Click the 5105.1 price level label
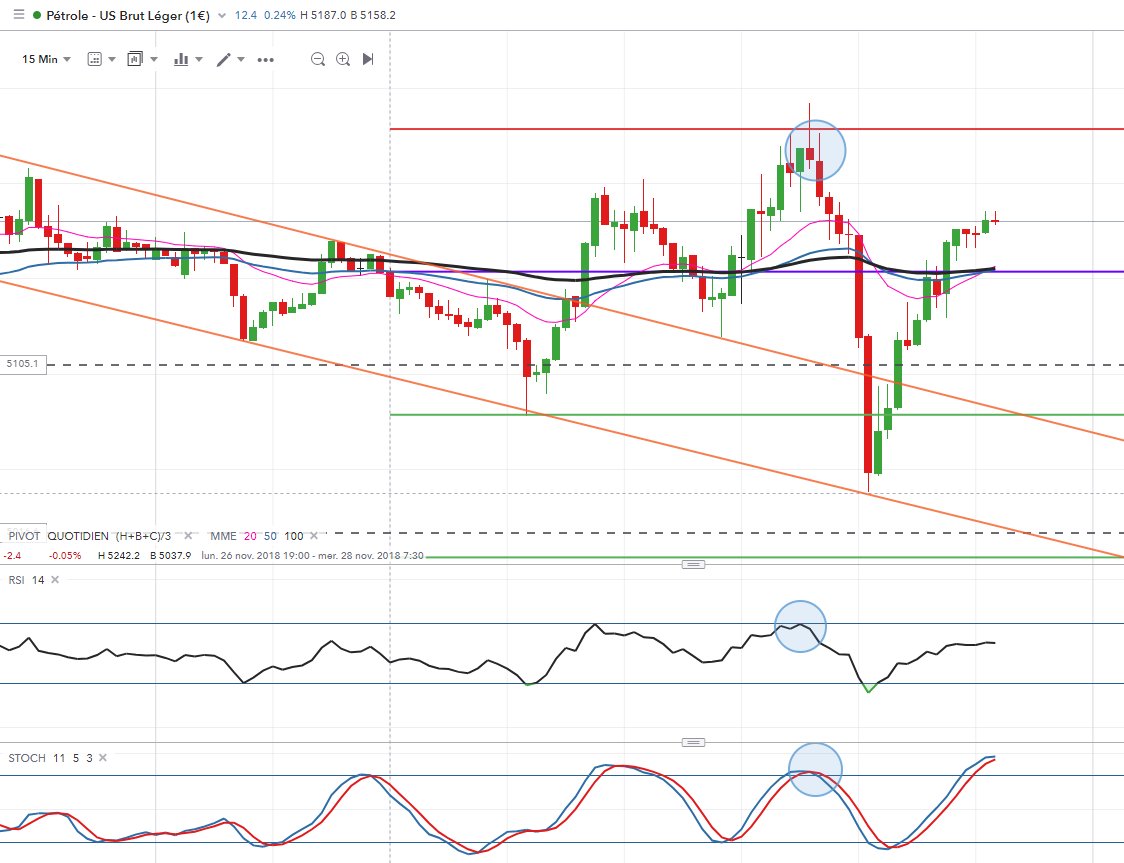The height and width of the screenshot is (863, 1124). pyautogui.click(x=22, y=364)
